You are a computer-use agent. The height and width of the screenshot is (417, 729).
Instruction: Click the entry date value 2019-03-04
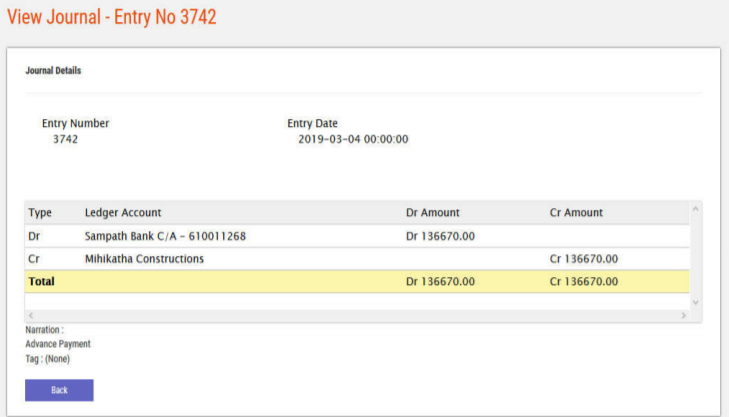click(353, 139)
